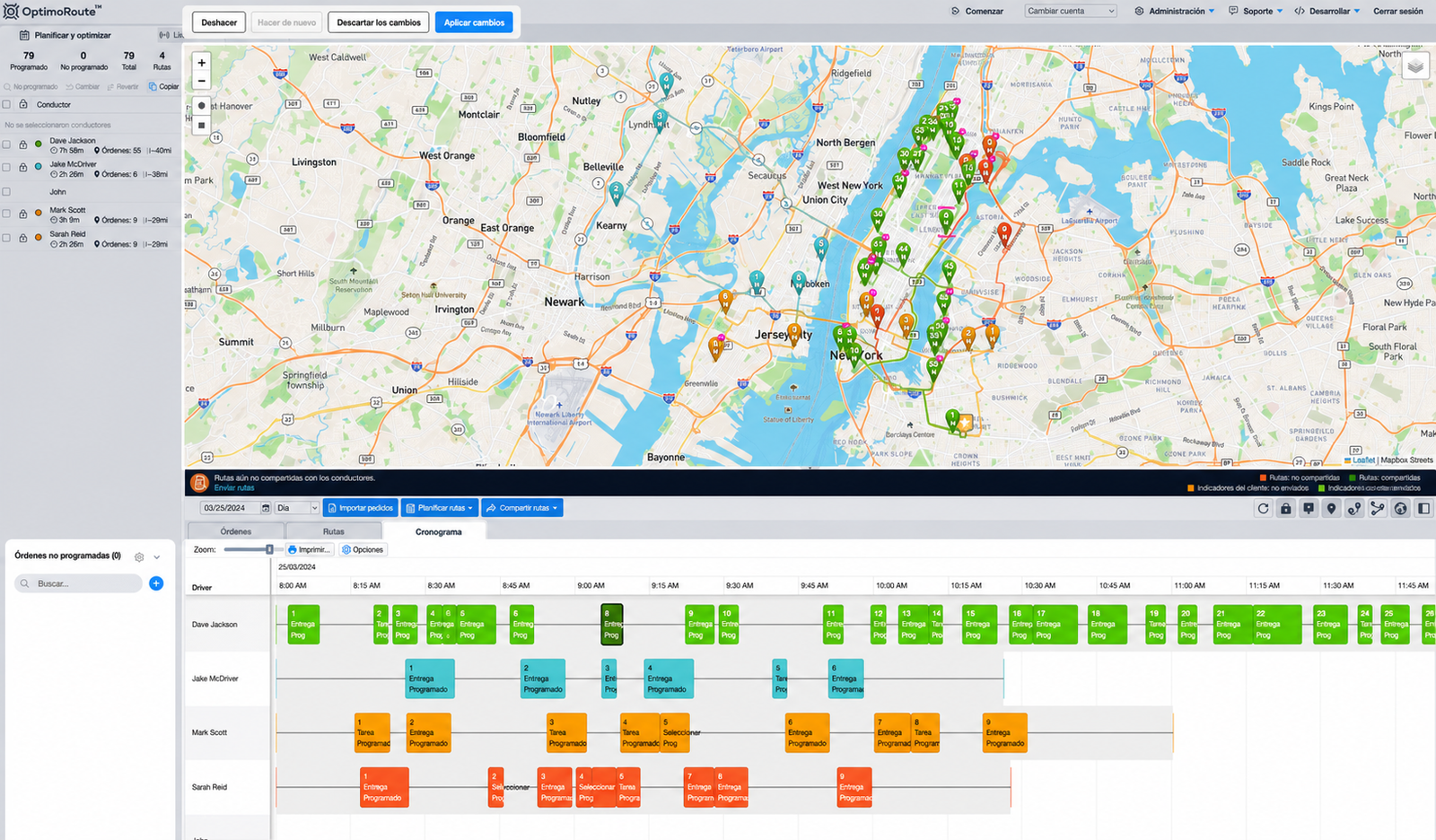Click the Copiar copy button
This screenshot has width=1436, height=840.
pyautogui.click(x=164, y=87)
